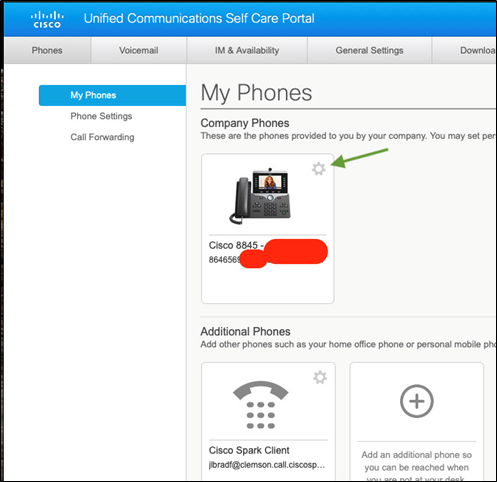Image resolution: width=497 pixels, height=482 pixels.
Task: Open the Voicemail tab
Action: coord(139,50)
